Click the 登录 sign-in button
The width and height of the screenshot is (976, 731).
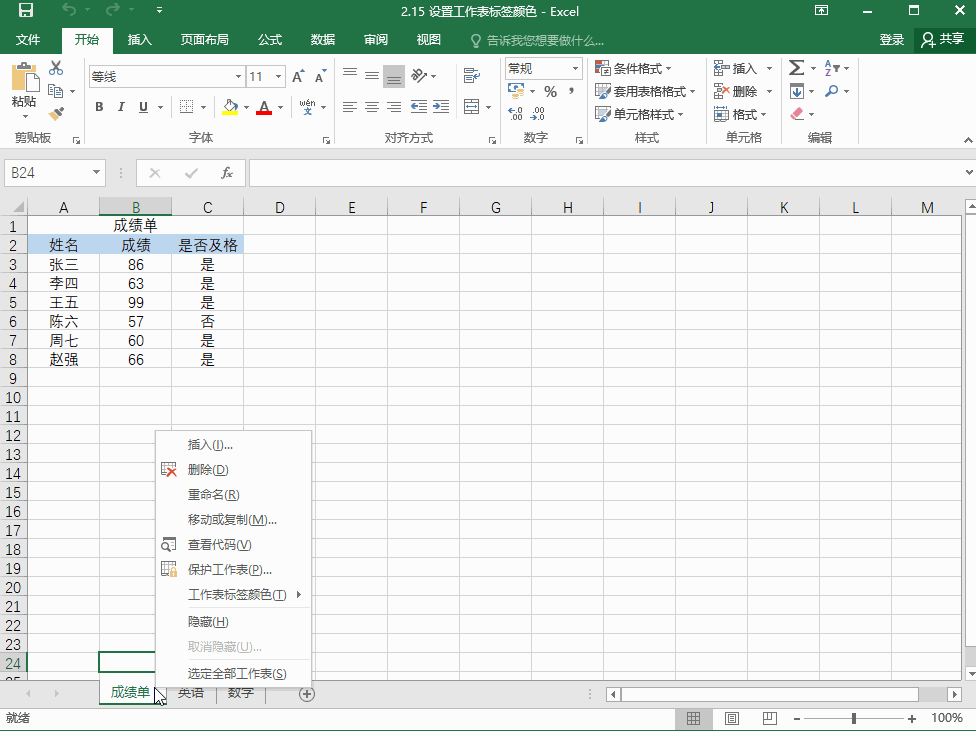click(891, 40)
